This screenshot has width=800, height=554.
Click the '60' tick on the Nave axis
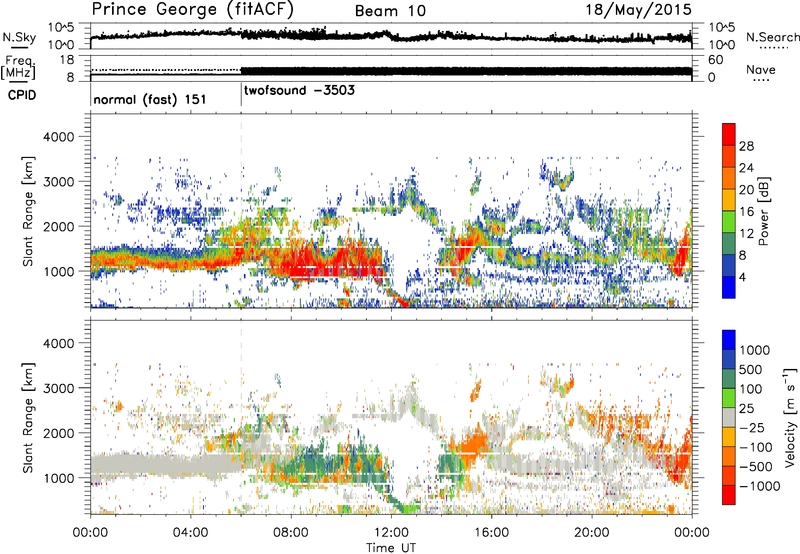click(x=715, y=60)
